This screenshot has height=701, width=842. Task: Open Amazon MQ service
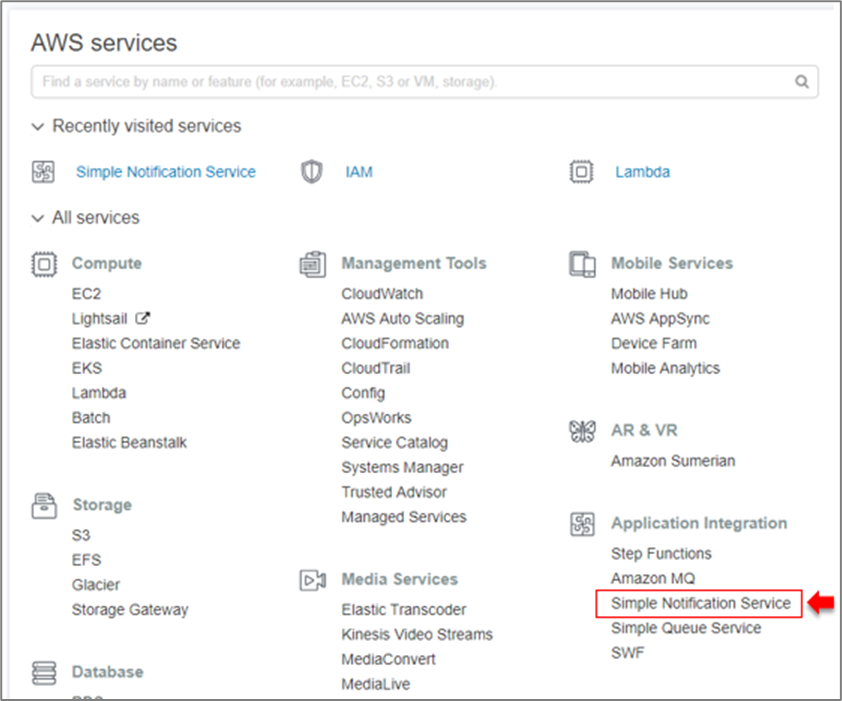(653, 579)
